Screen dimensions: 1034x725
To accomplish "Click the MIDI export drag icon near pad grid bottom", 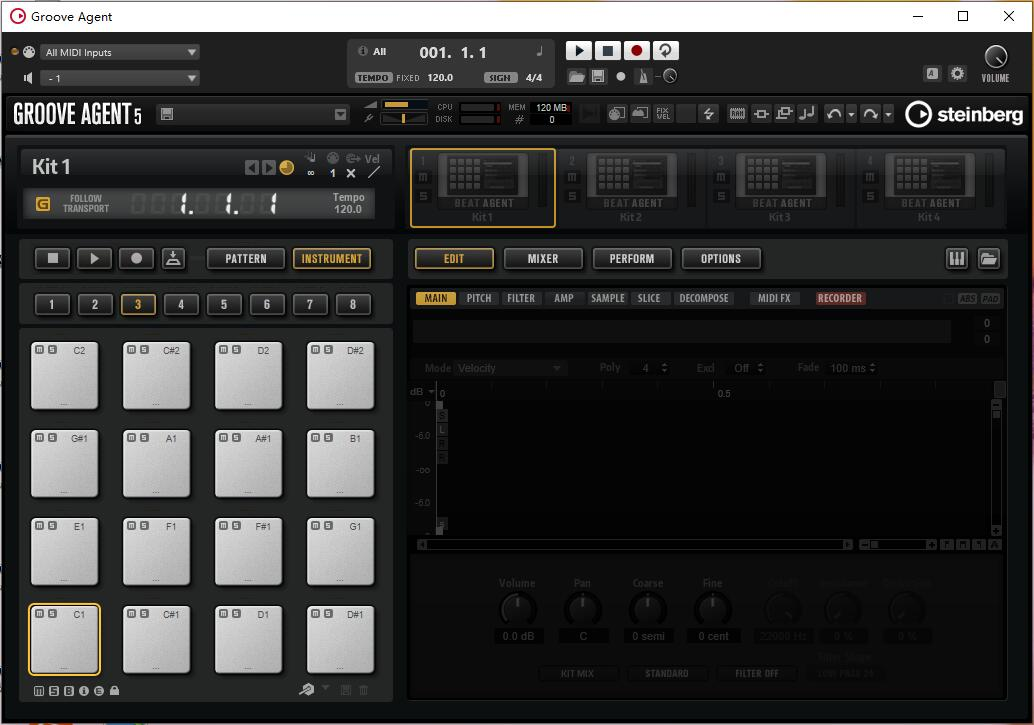I will (x=308, y=689).
